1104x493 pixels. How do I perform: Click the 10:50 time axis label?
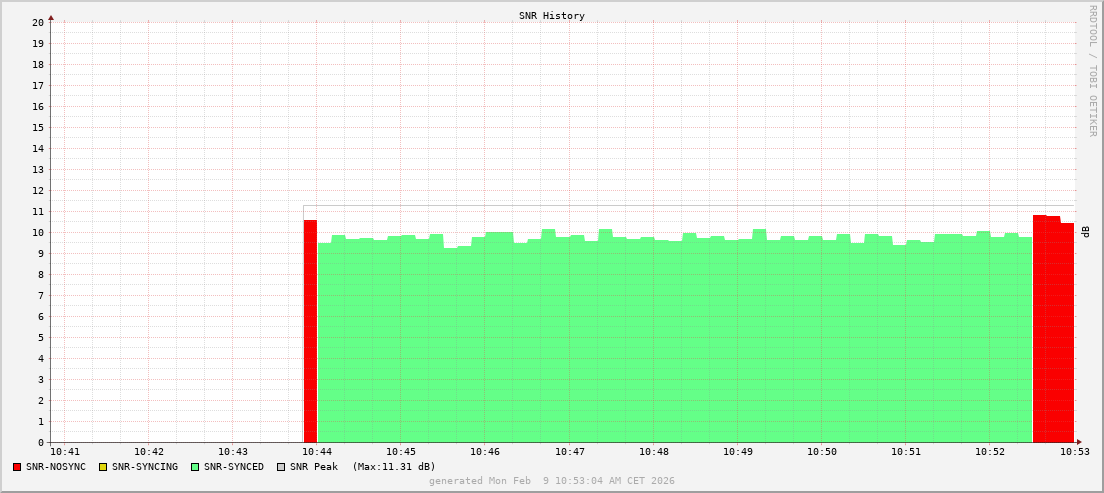tap(822, 453)
